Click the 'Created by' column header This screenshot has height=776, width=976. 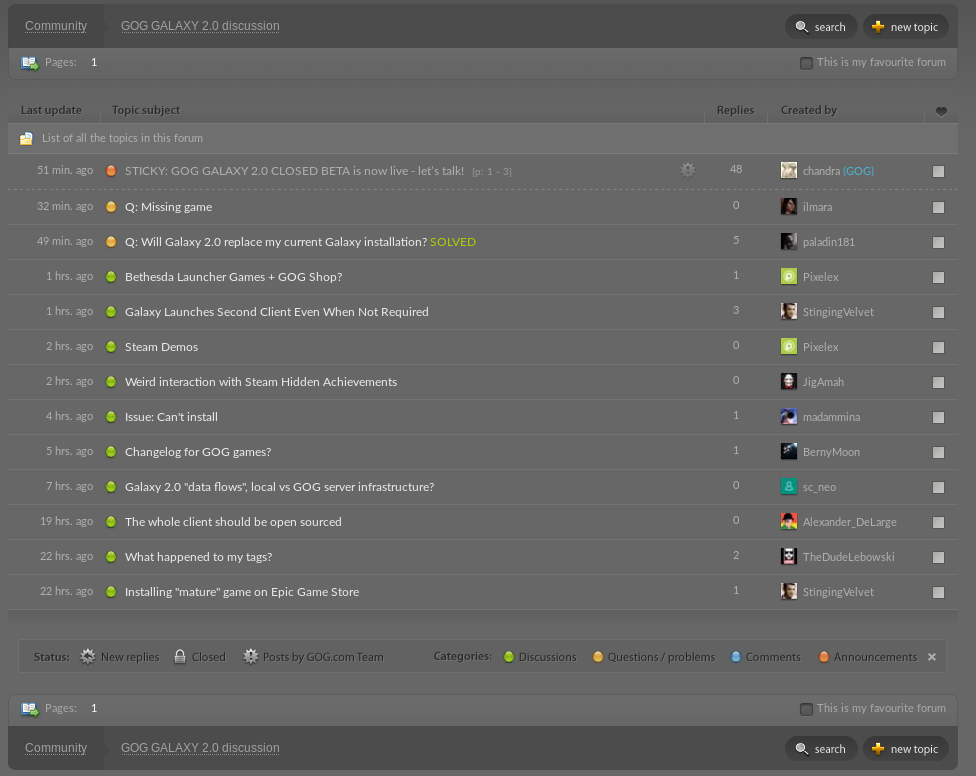point(809,110)
